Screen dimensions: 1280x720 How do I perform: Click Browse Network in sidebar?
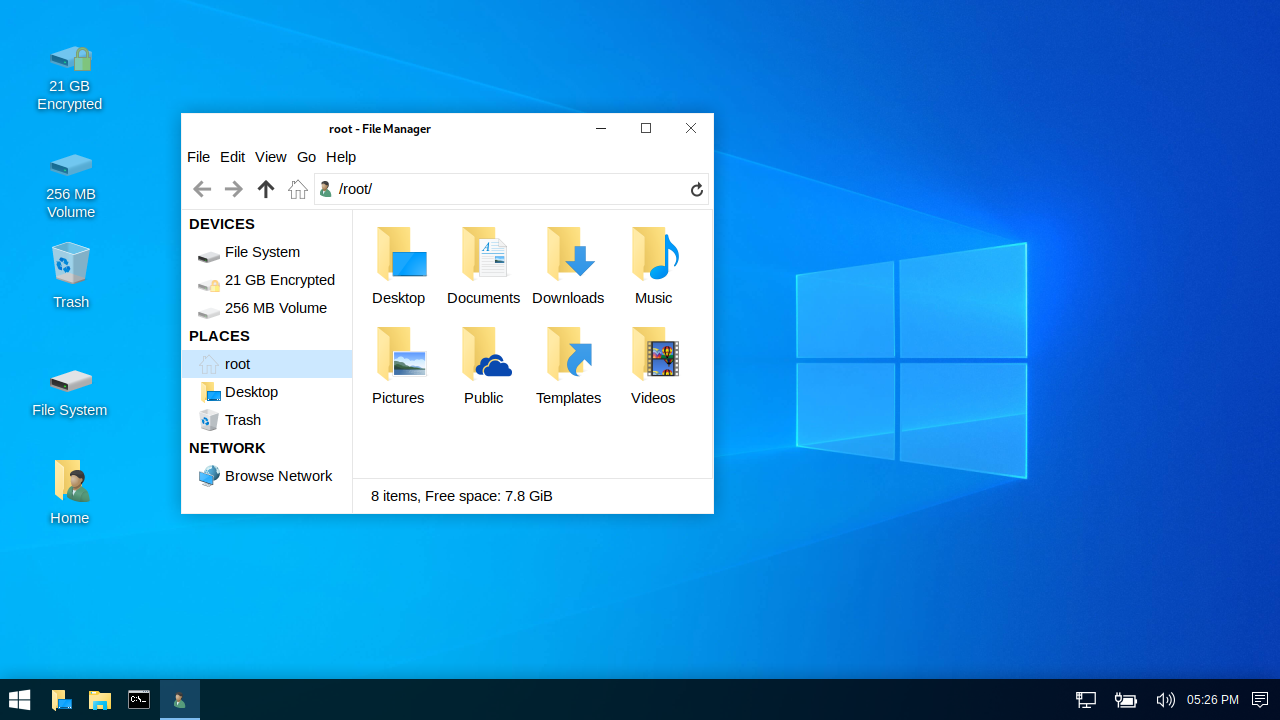click(x=266, y=476)
